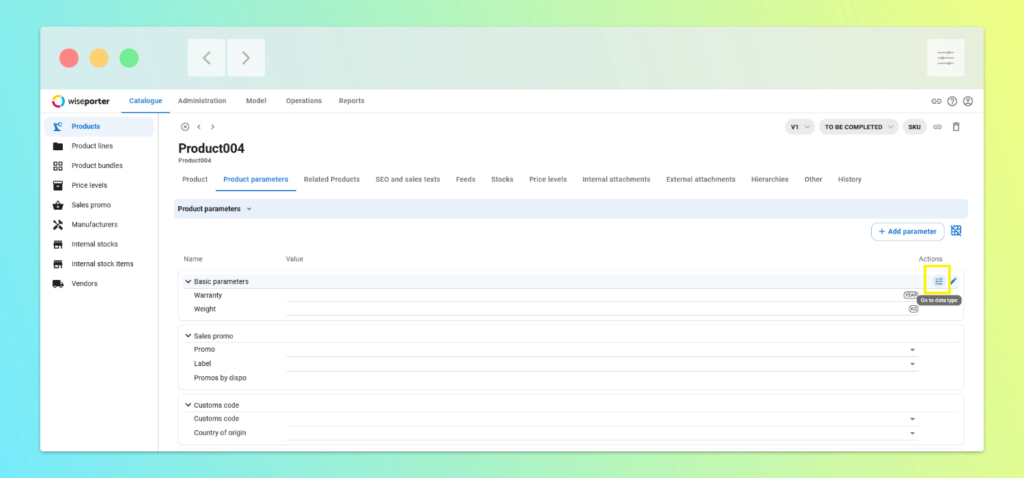Screen dimensions: 1024x478
Task: Switch to the Stocks tab
Action: (502, 180)
